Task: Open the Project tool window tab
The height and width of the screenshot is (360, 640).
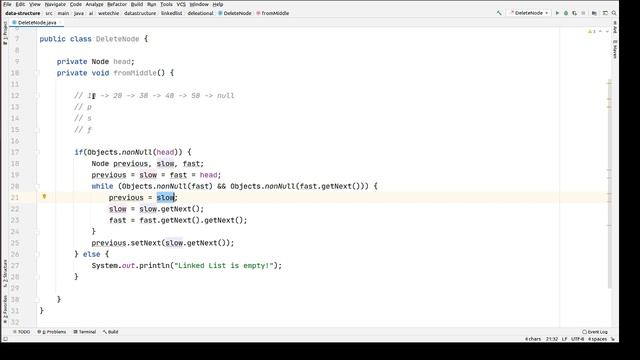Action: point(5,33)
